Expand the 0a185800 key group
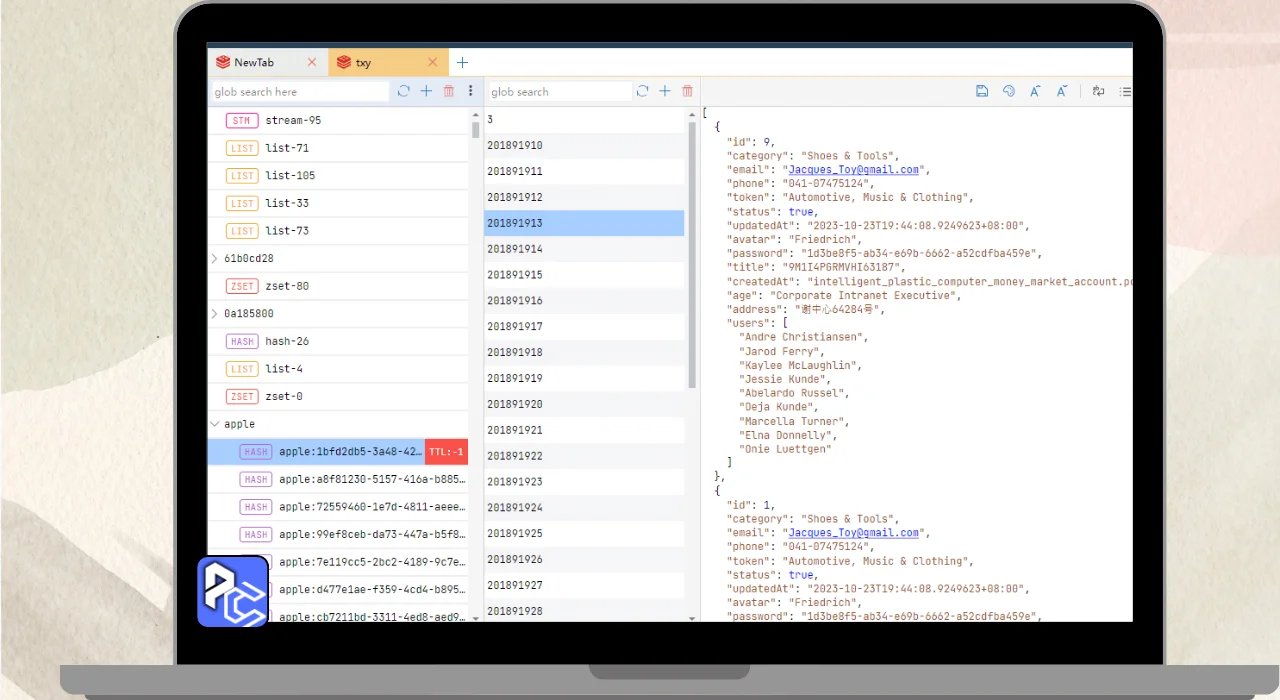 click(x=215, y=314)
